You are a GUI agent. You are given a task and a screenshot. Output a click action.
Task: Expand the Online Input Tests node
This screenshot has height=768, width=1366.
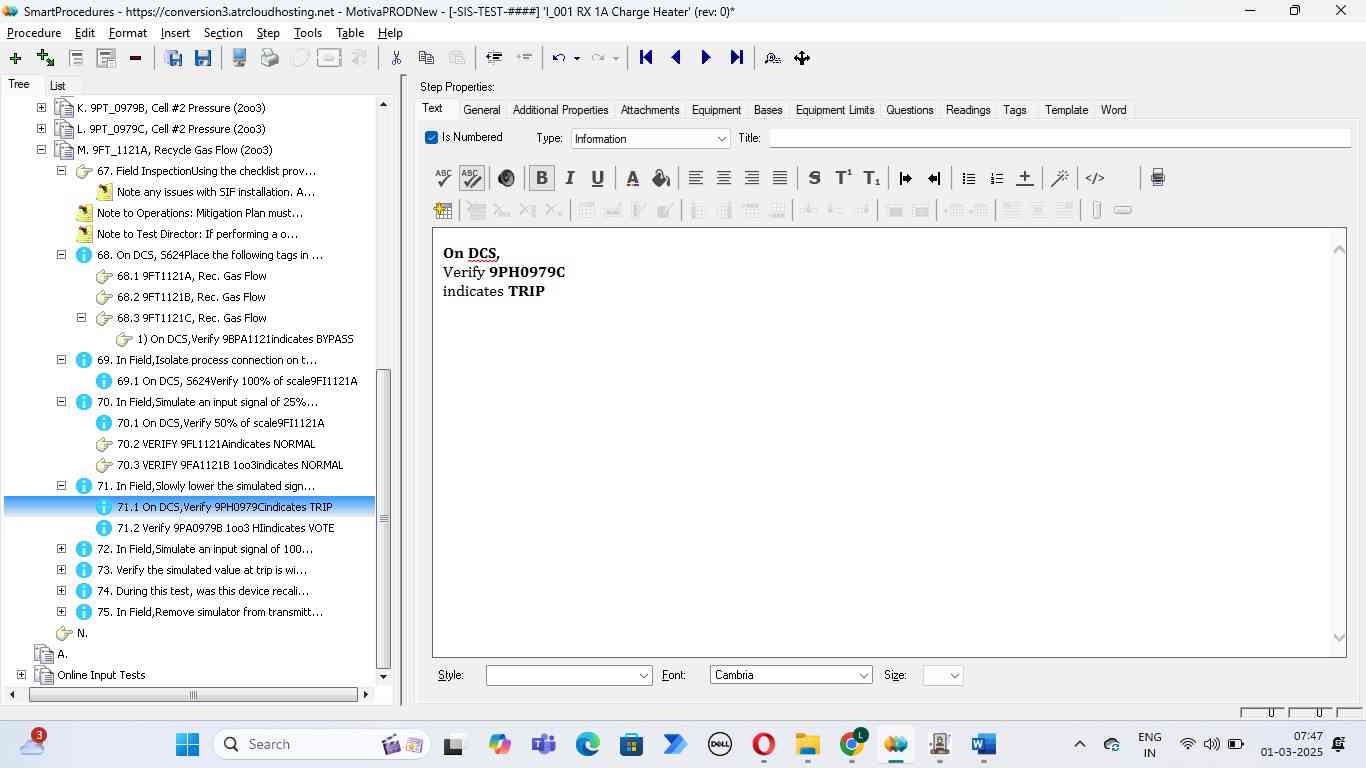point(21,675)
